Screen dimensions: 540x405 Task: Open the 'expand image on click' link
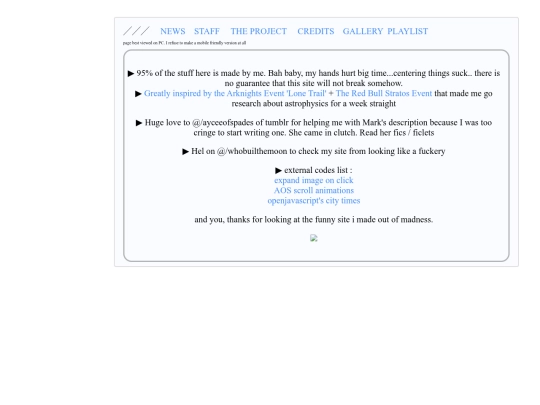pos(314,180)
